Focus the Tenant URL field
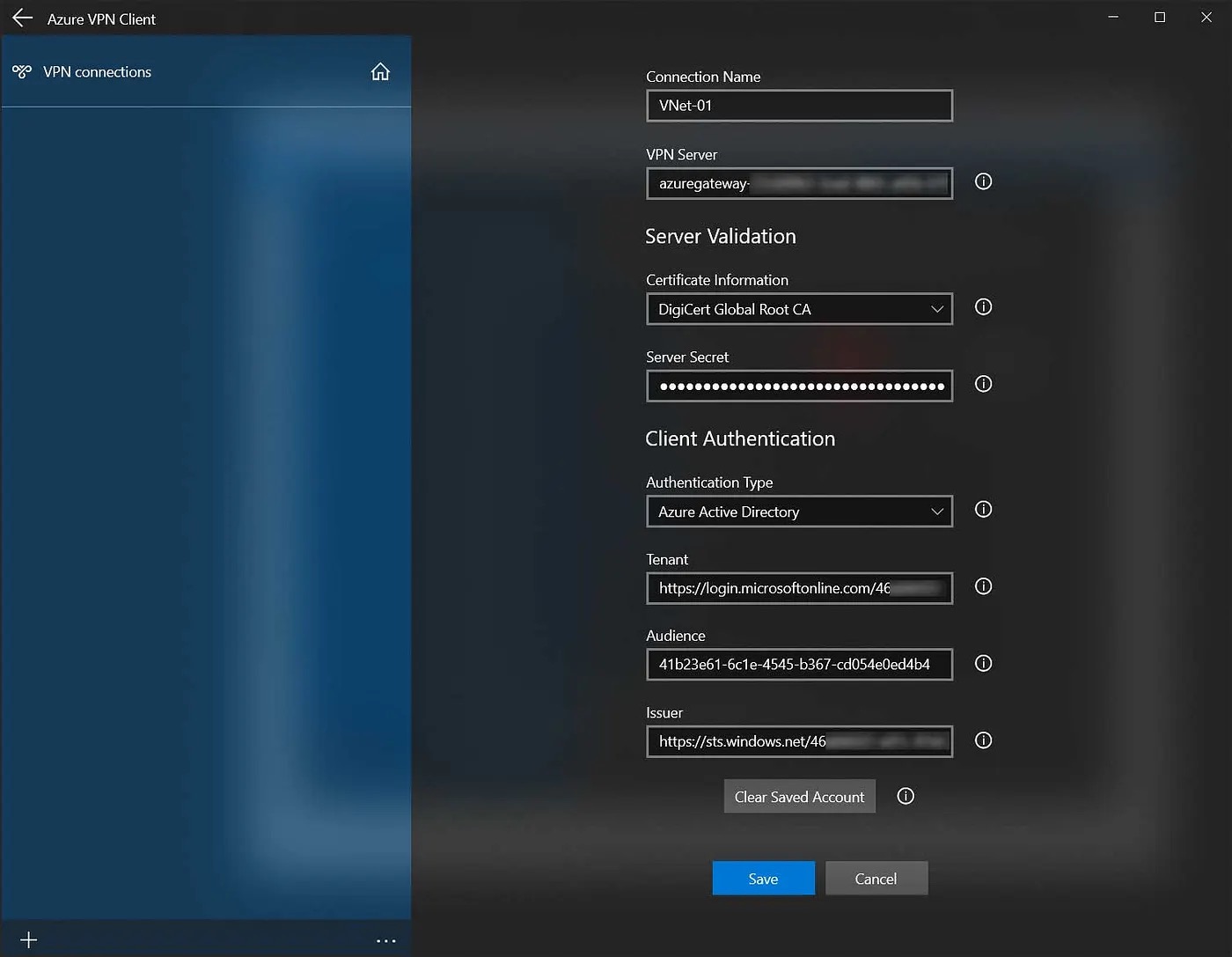 tap(799, 588)
